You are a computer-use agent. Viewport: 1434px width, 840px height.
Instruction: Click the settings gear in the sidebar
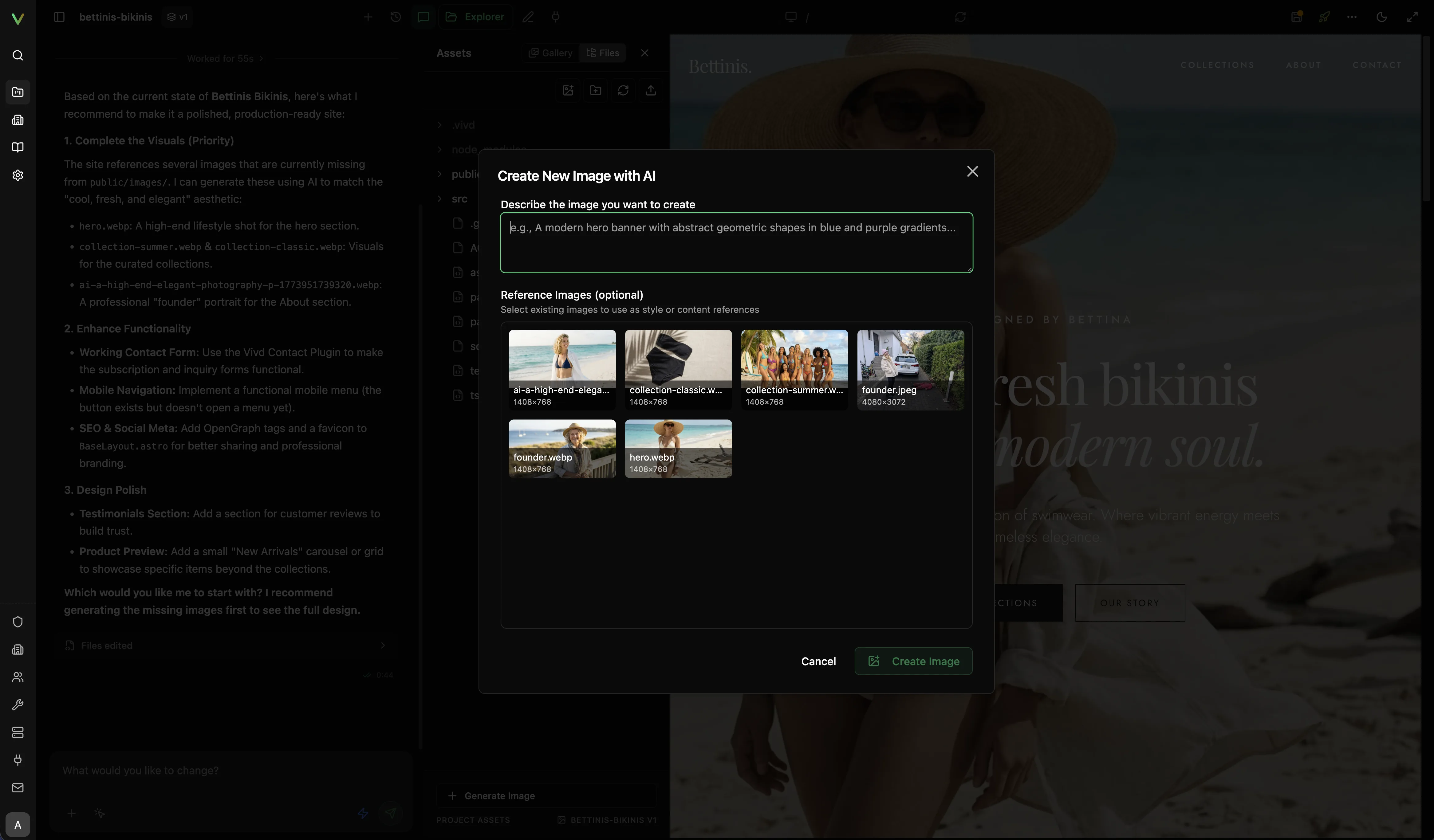click(18, 175)
